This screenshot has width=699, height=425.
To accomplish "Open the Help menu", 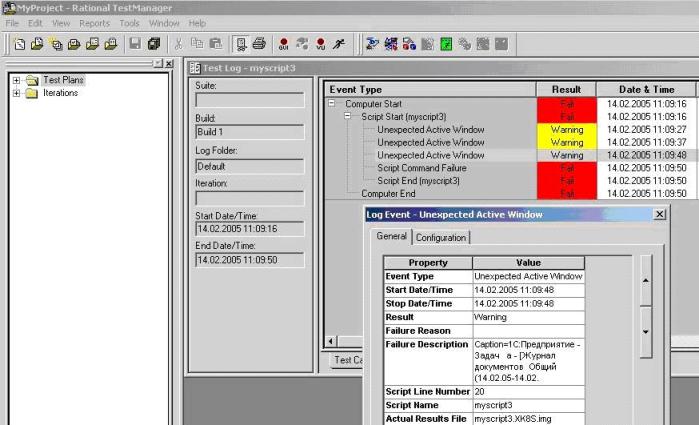I will point(197,23).
